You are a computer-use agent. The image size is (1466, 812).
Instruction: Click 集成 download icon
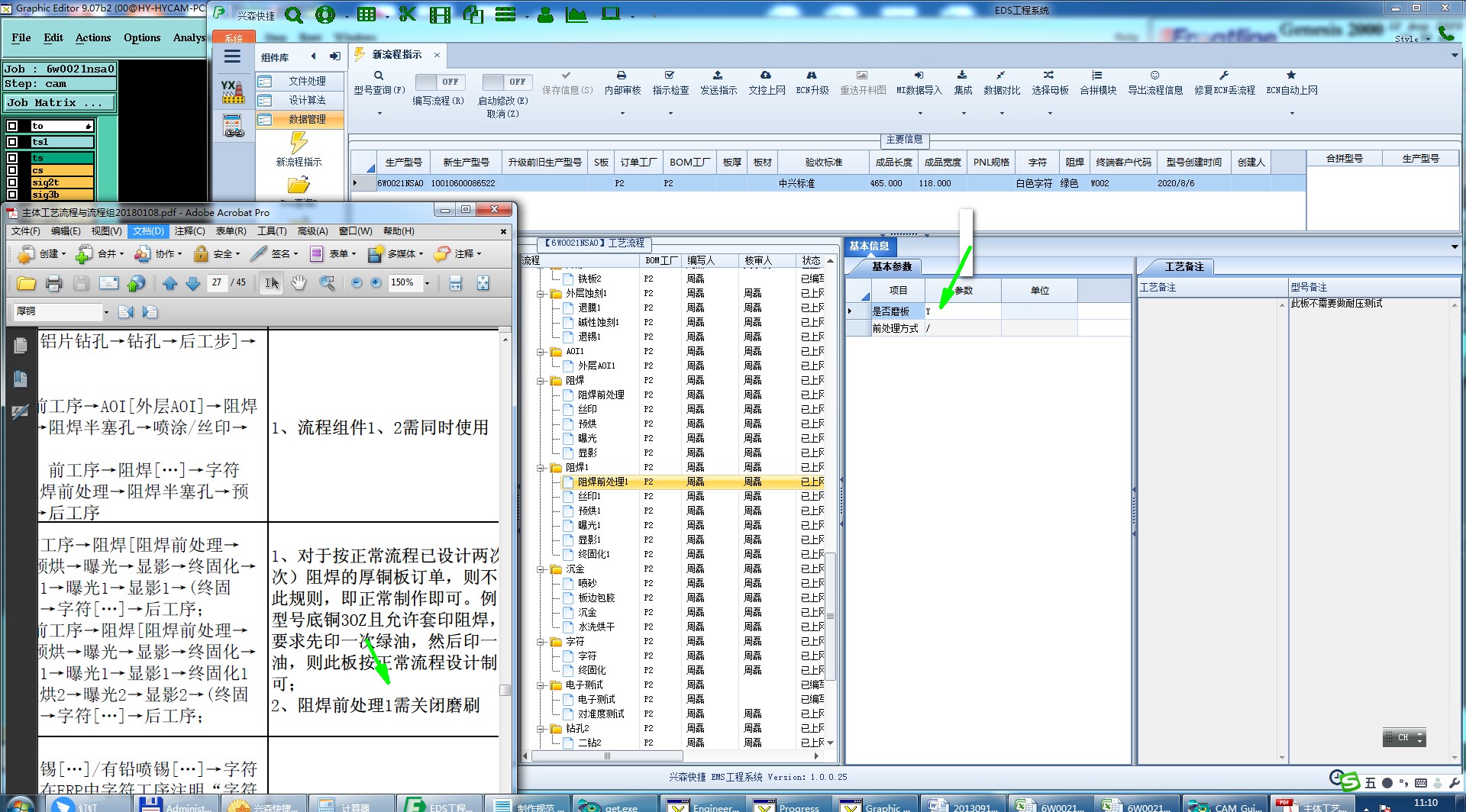click(962, 76)
